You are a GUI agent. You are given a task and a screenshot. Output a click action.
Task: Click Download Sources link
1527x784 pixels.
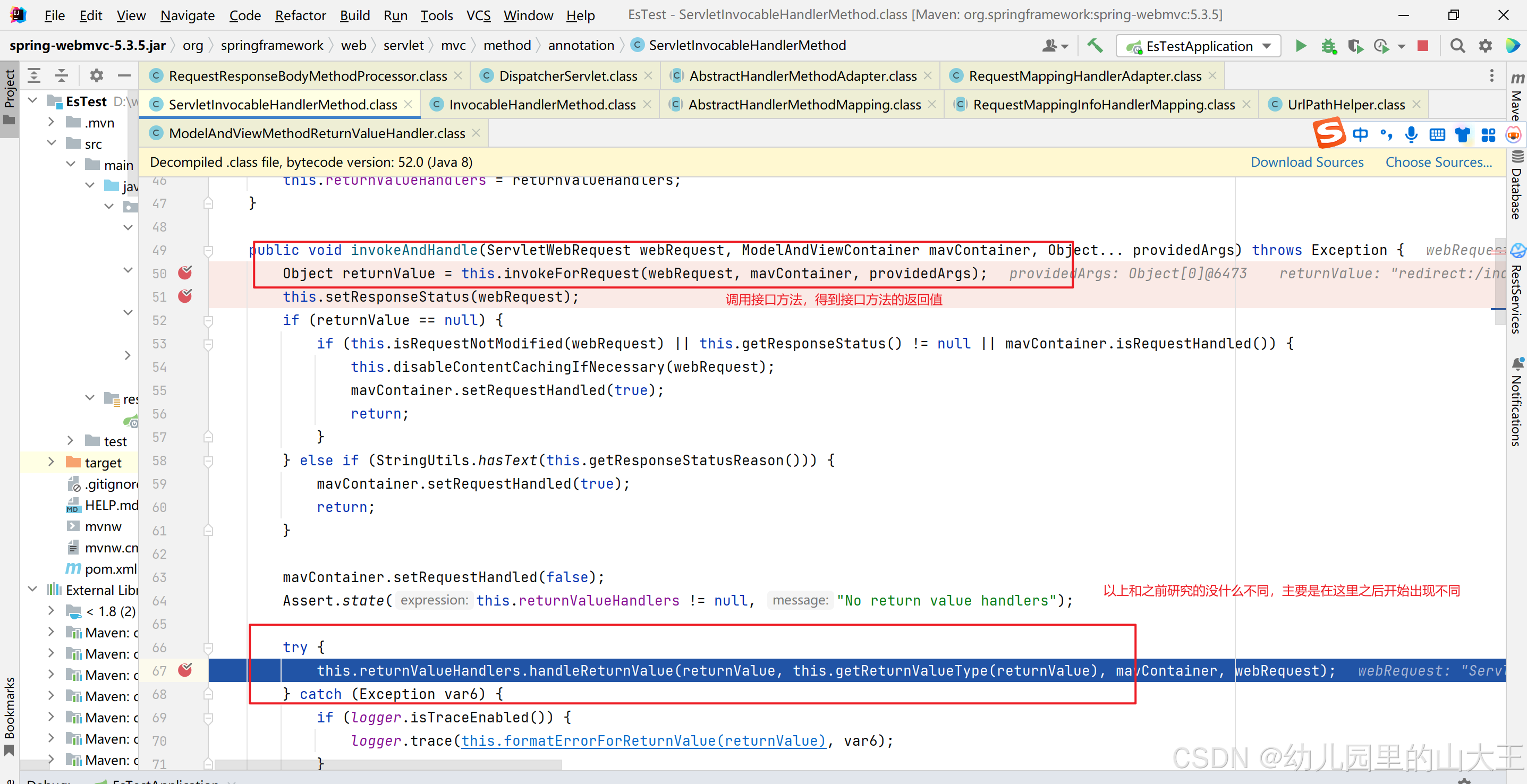pyautogui.click(x=1307, y=162)
